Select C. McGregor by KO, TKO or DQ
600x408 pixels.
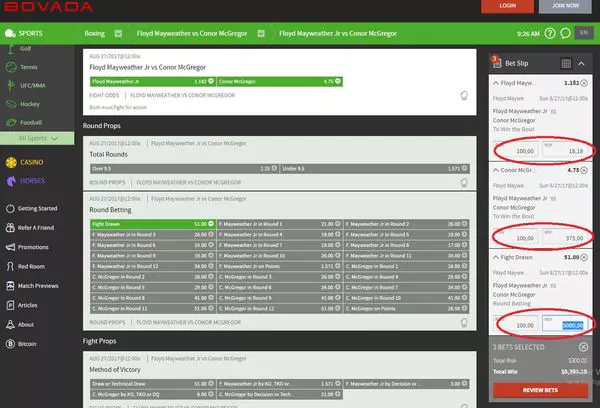(x=153, y=394)
